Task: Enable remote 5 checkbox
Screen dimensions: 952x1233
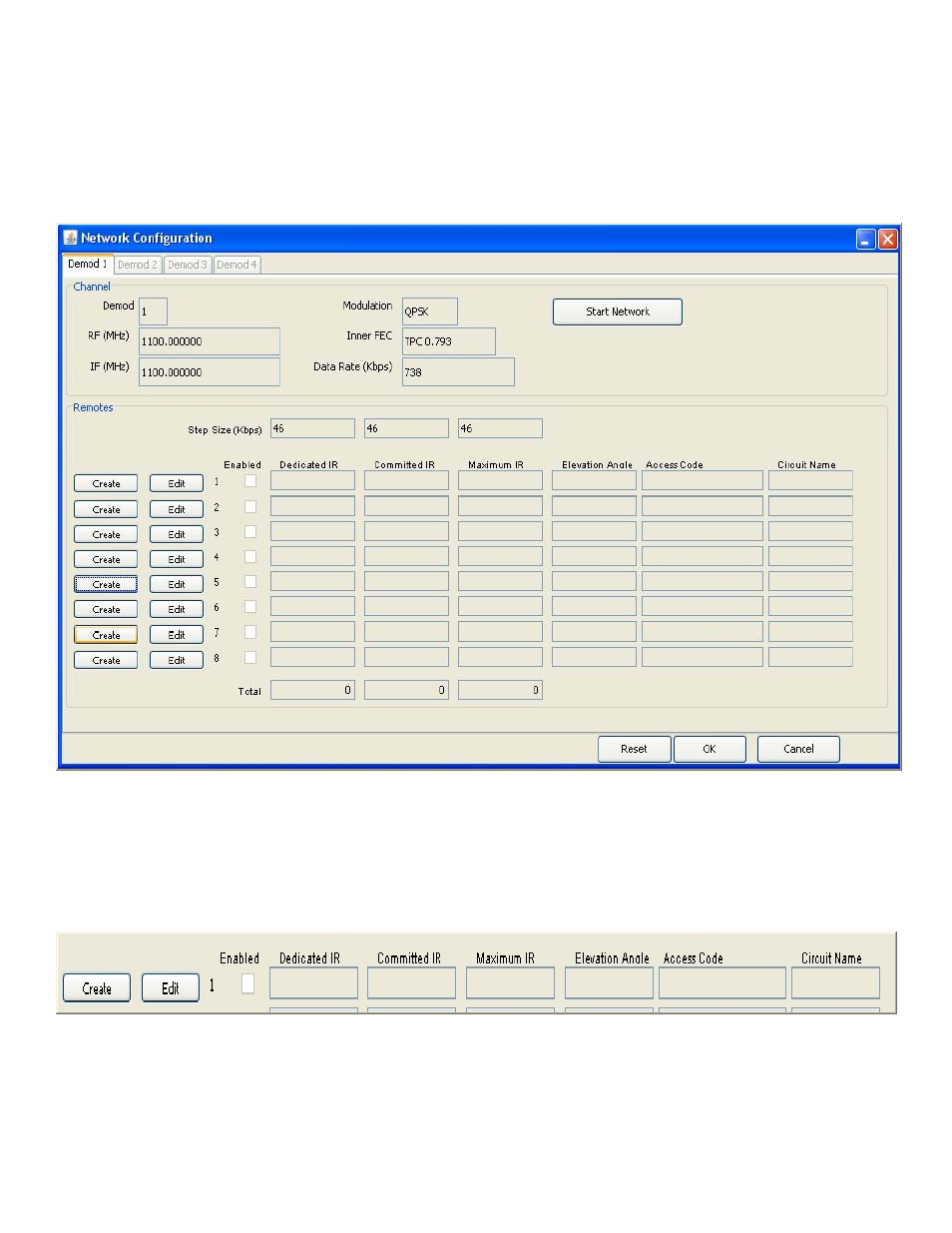Action: point(250,582)
